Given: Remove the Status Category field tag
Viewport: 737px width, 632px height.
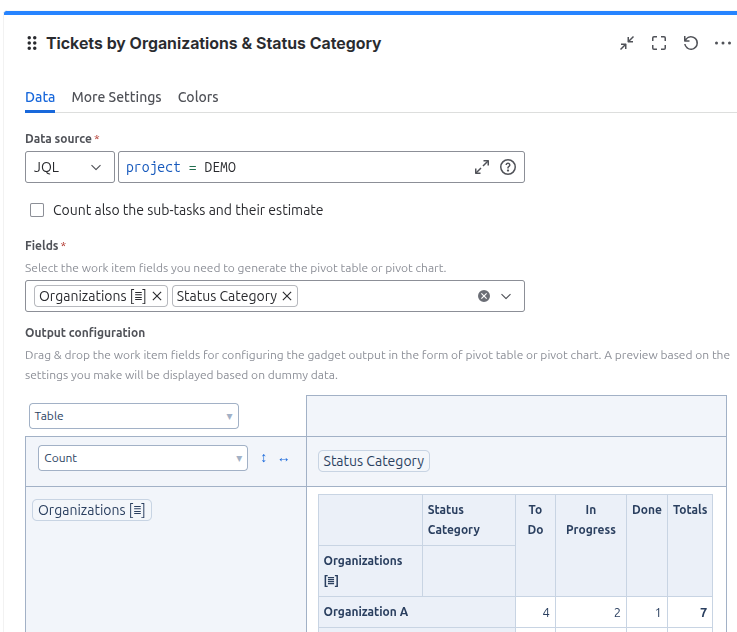Looking at the screenshot, I should [x=287, y=296].
